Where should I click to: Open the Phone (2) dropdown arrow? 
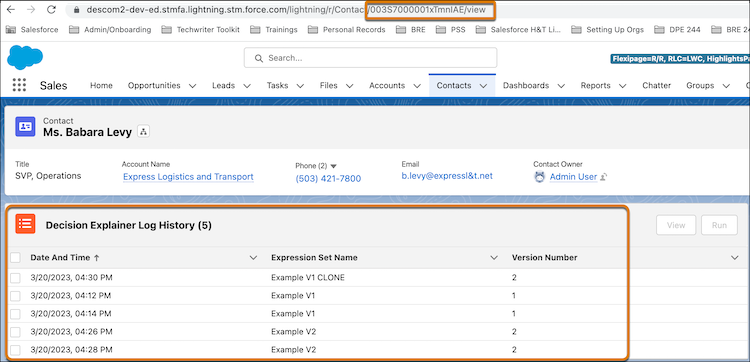tap(333, 166)
